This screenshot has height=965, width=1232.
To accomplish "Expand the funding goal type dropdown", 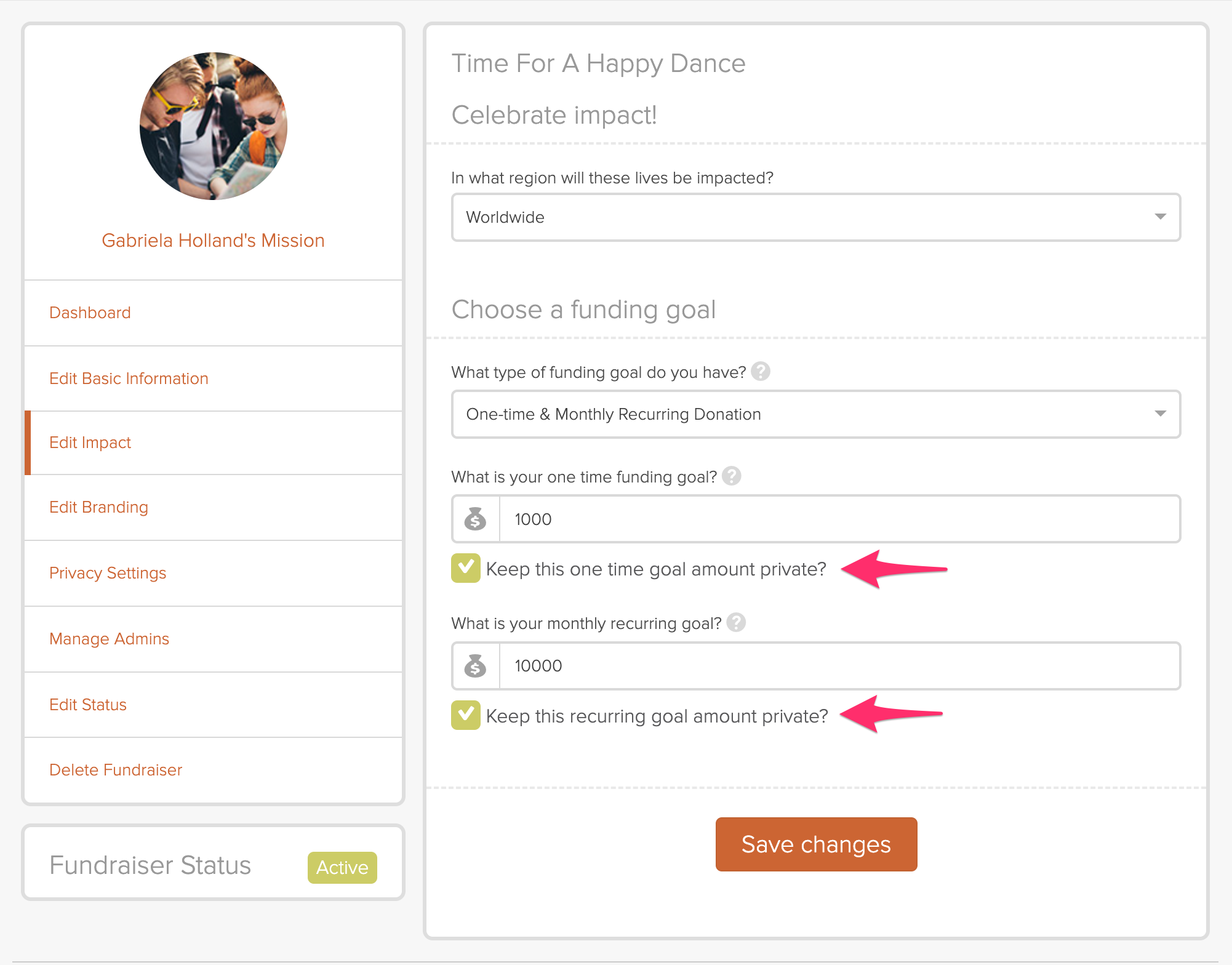I will click(815, 414).
